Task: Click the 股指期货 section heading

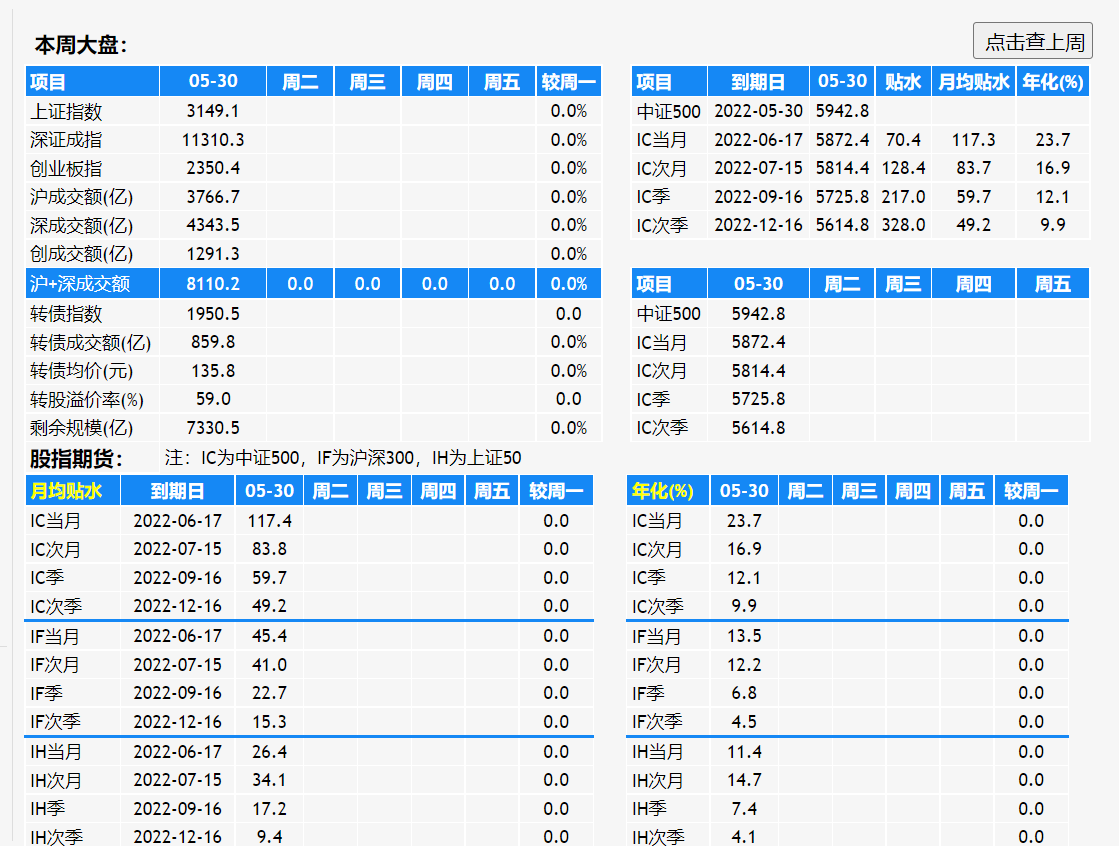Action: point(76,459)
